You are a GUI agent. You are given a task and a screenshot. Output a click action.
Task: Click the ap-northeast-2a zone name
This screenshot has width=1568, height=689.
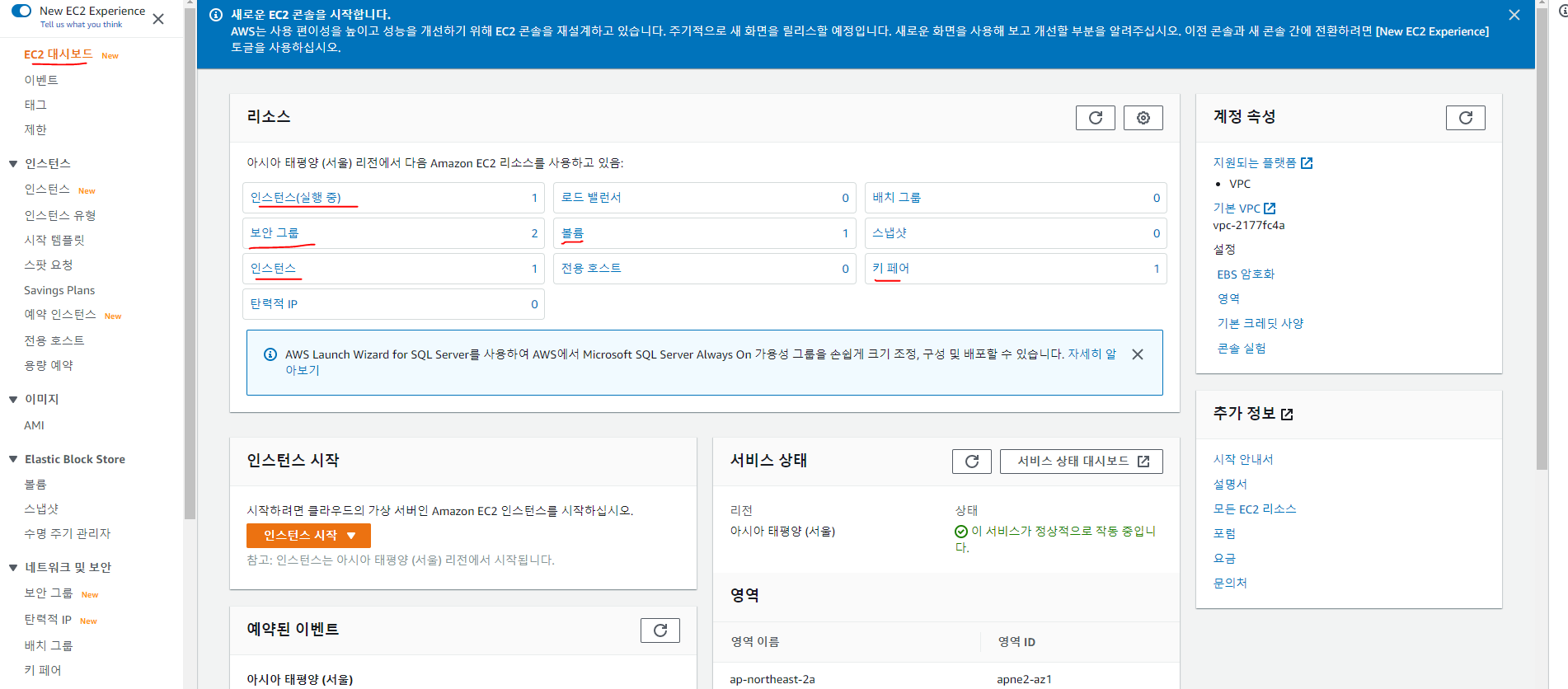772,680
